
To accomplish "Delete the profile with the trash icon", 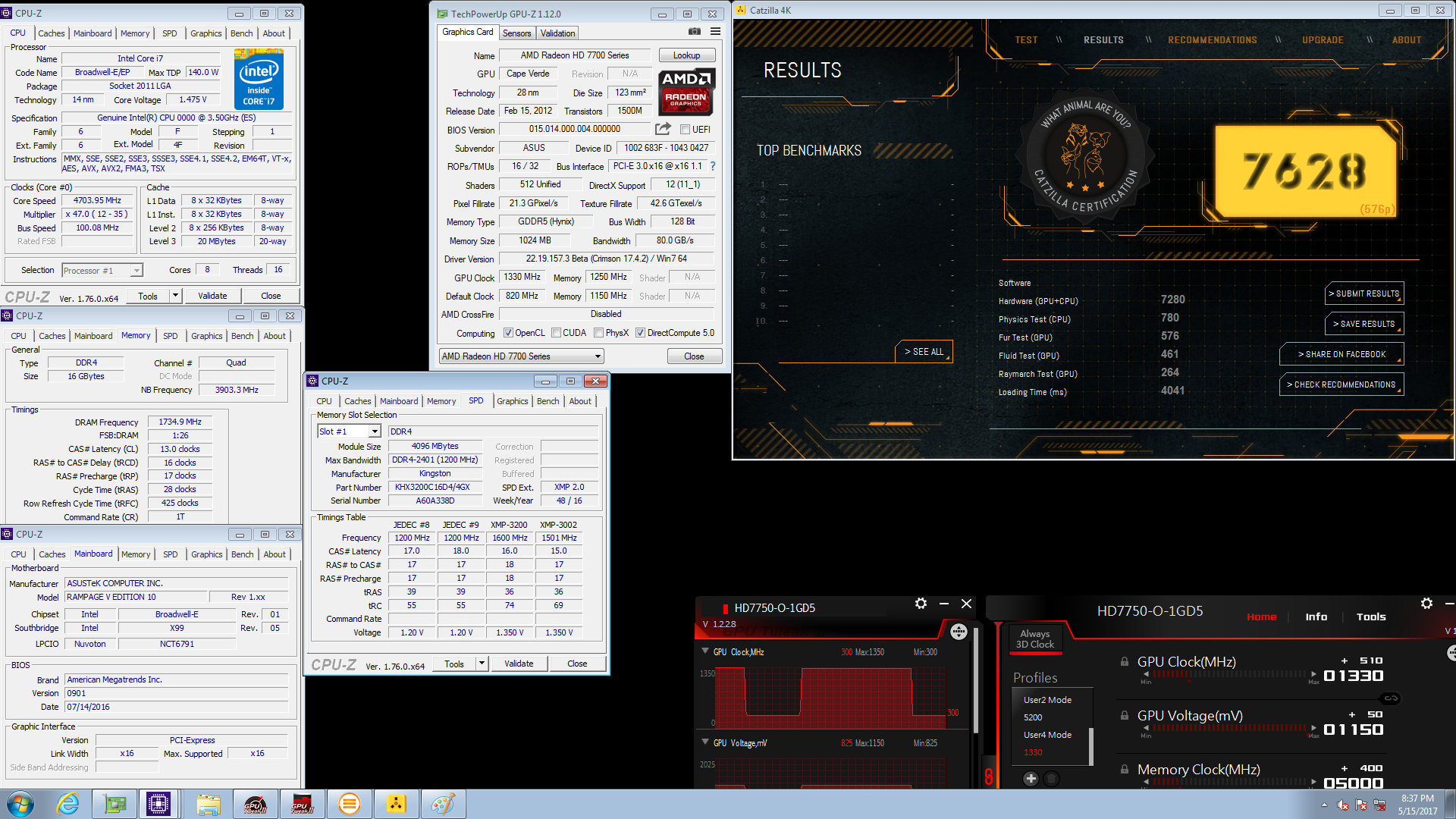I will pos(1051,778).
